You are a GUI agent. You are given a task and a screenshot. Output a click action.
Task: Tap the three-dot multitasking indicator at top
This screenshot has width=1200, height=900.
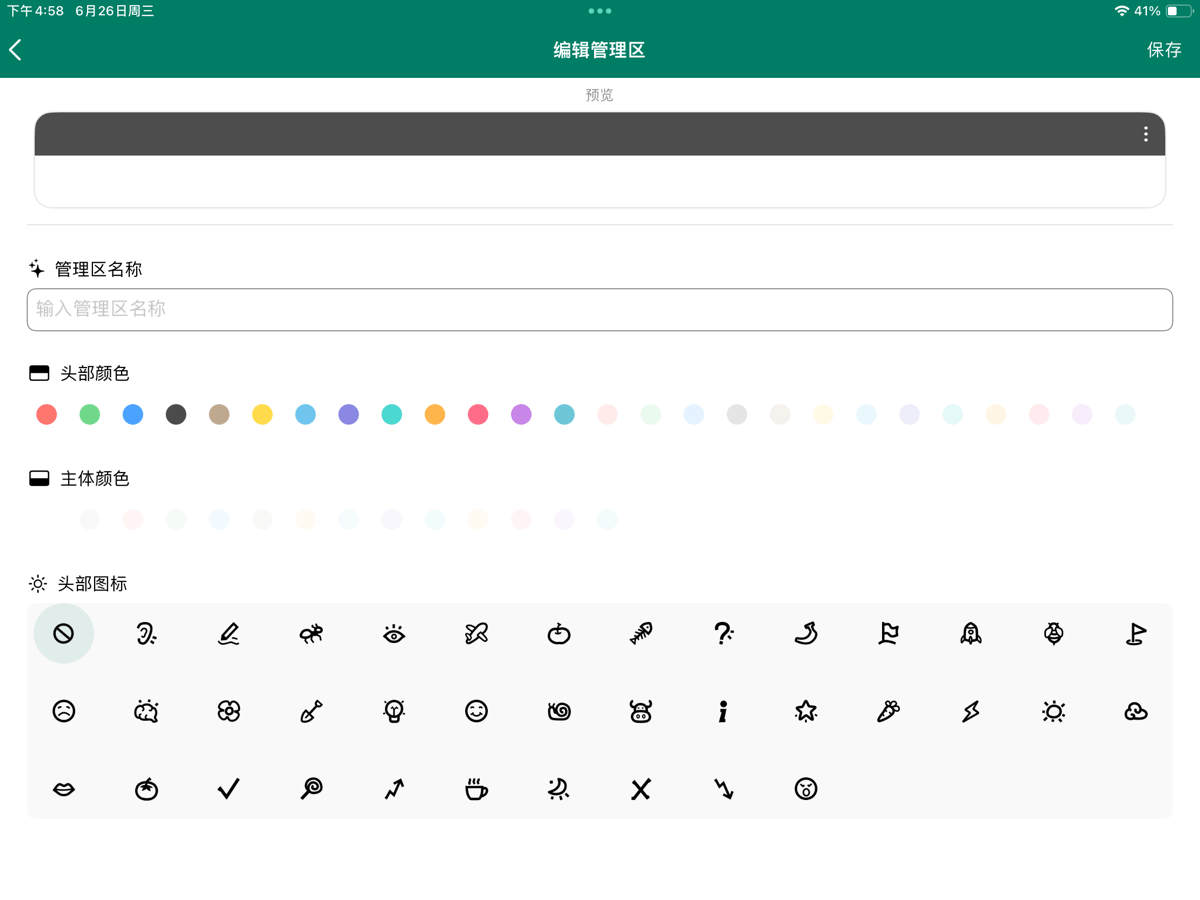(600, 11)
